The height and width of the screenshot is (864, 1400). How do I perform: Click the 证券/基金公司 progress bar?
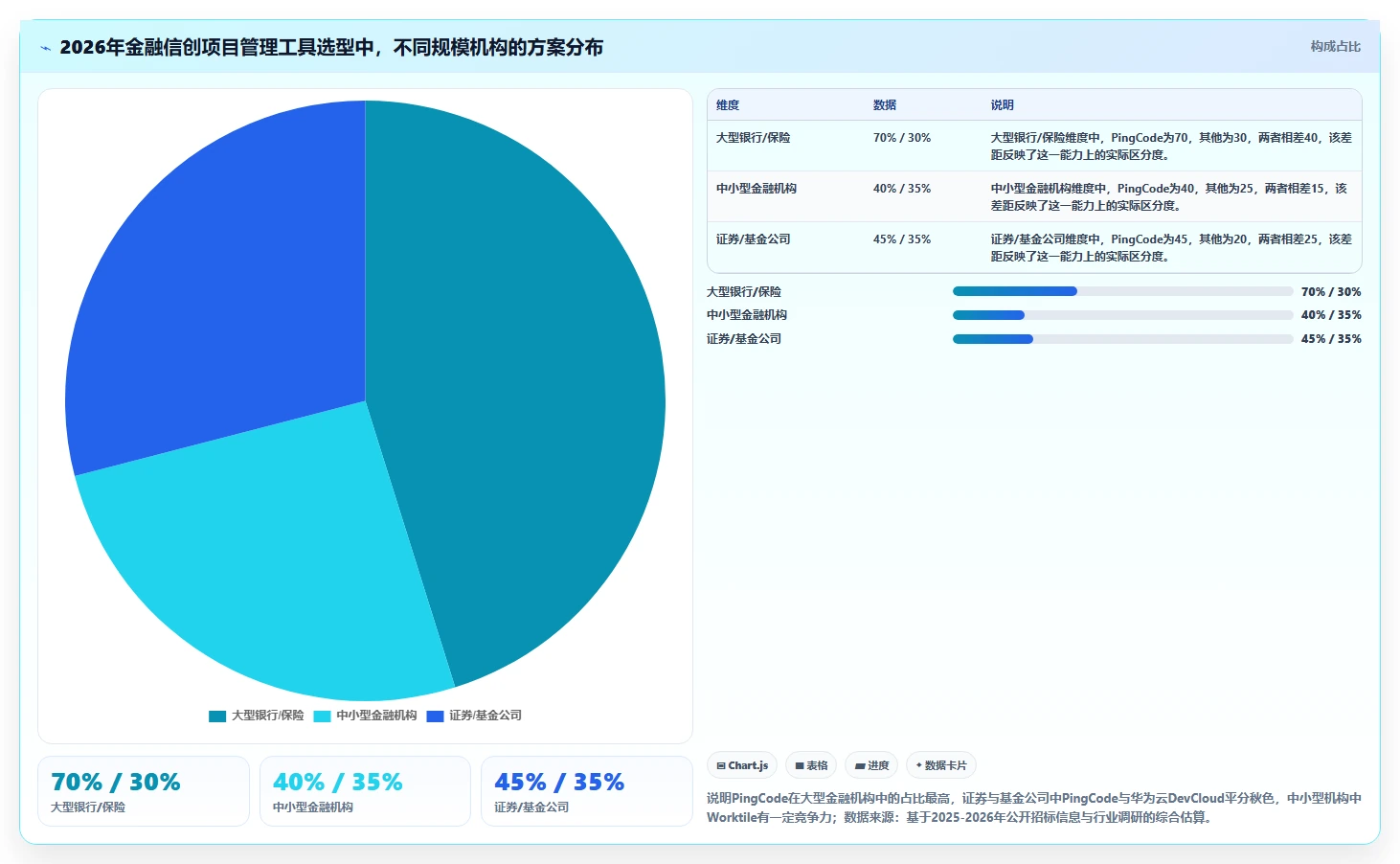point(1122,339)
